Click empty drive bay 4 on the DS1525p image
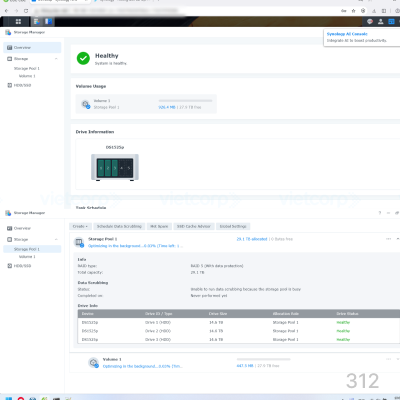This screenshot has height=400, width=400. (122, 168)
